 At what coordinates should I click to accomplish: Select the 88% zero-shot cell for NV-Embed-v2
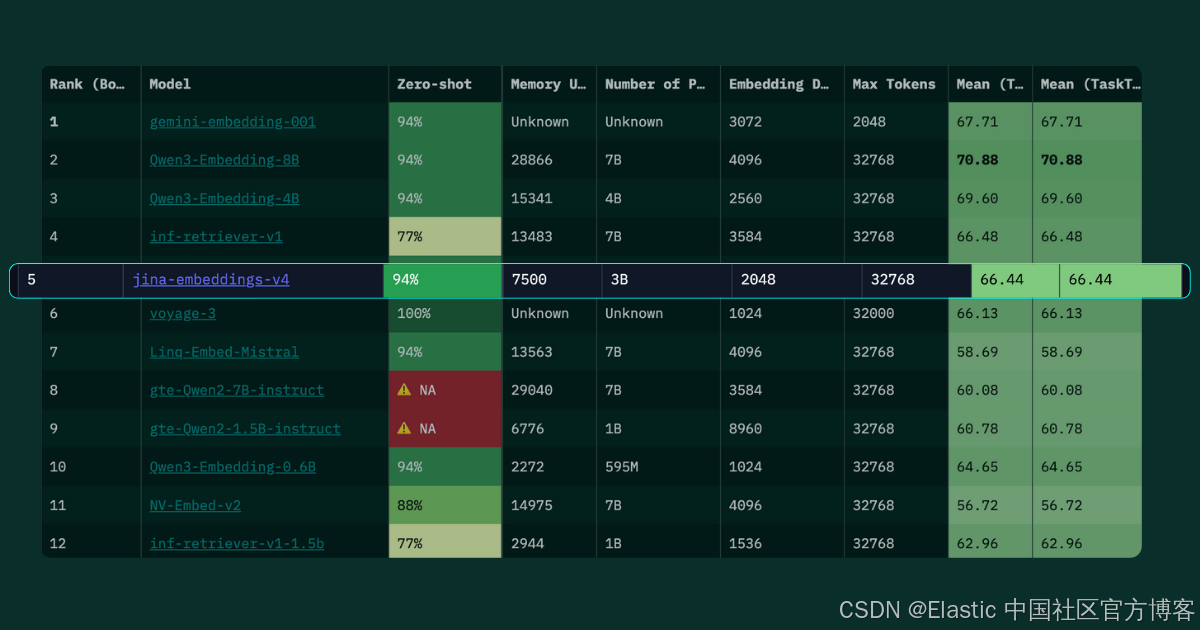pyautogui.click(x=445, y=505)
